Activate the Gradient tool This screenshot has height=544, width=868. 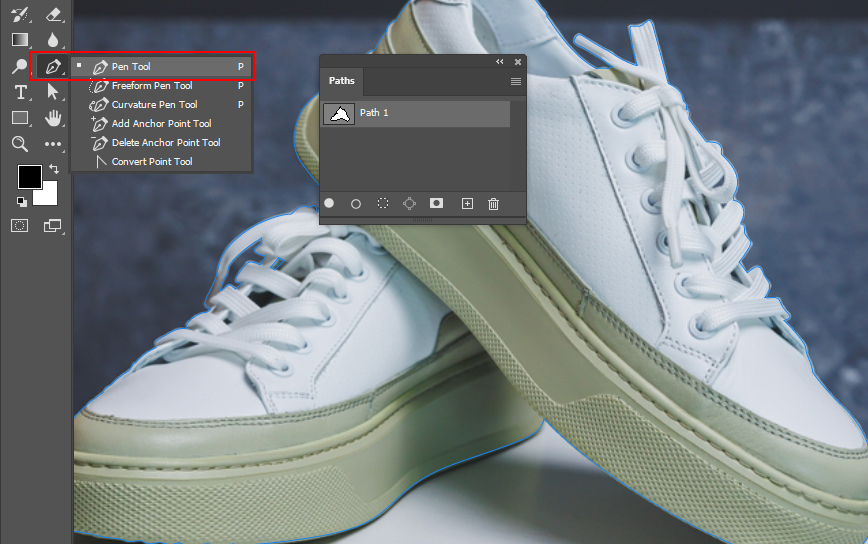click(20, 40)
